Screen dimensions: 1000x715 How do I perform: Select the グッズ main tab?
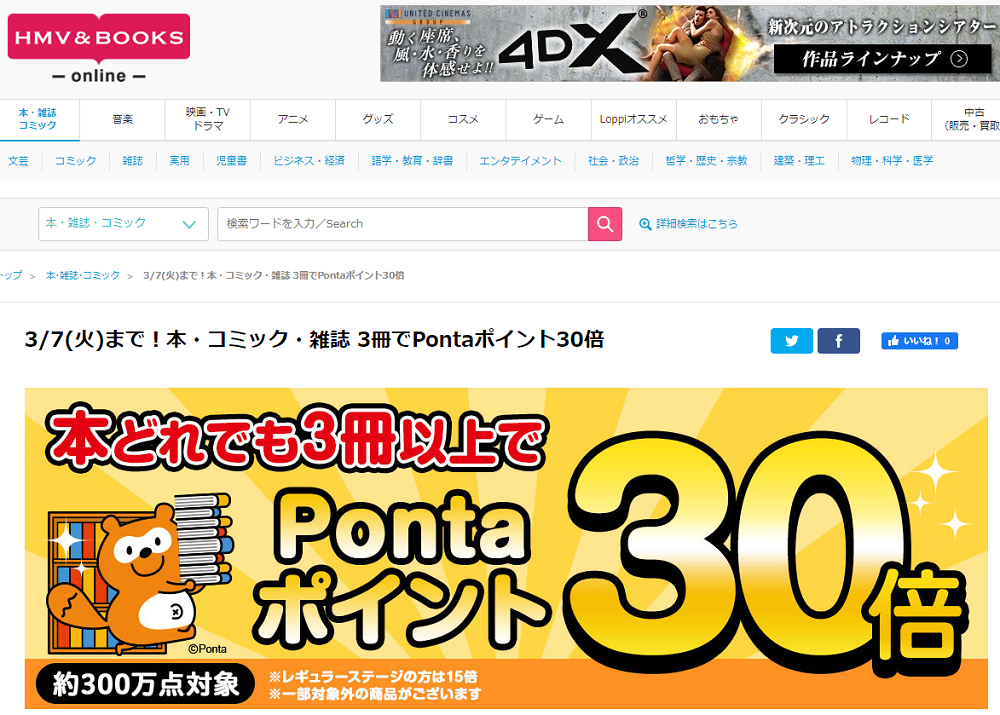[x=378, y=119]
